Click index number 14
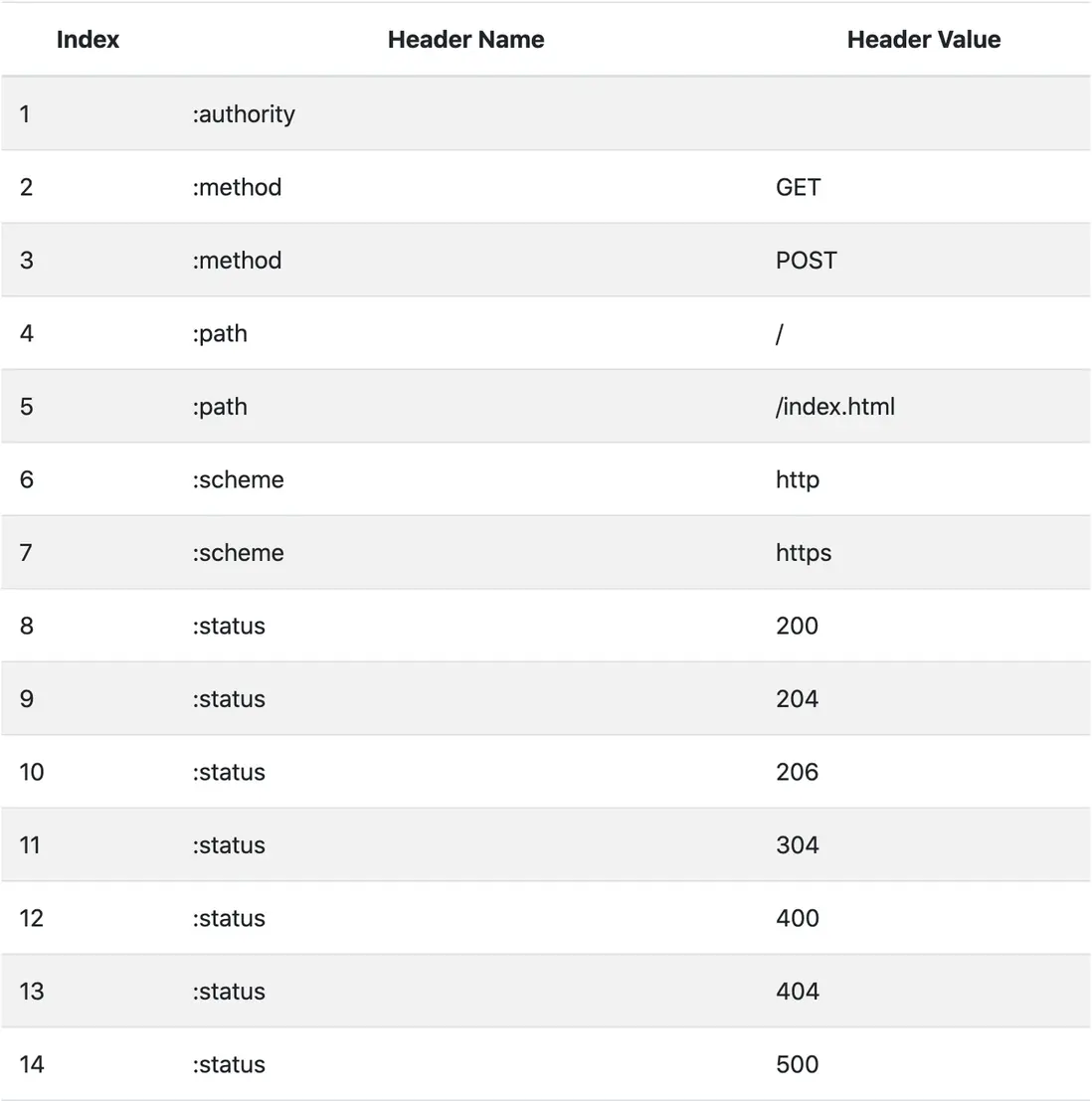Image resolution: width=1092 pixels, height=1101 pixels. pos(32,1064)
